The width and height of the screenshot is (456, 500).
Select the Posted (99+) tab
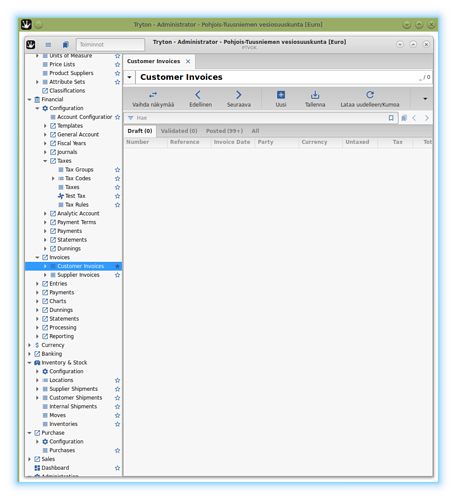pos(224,131)
